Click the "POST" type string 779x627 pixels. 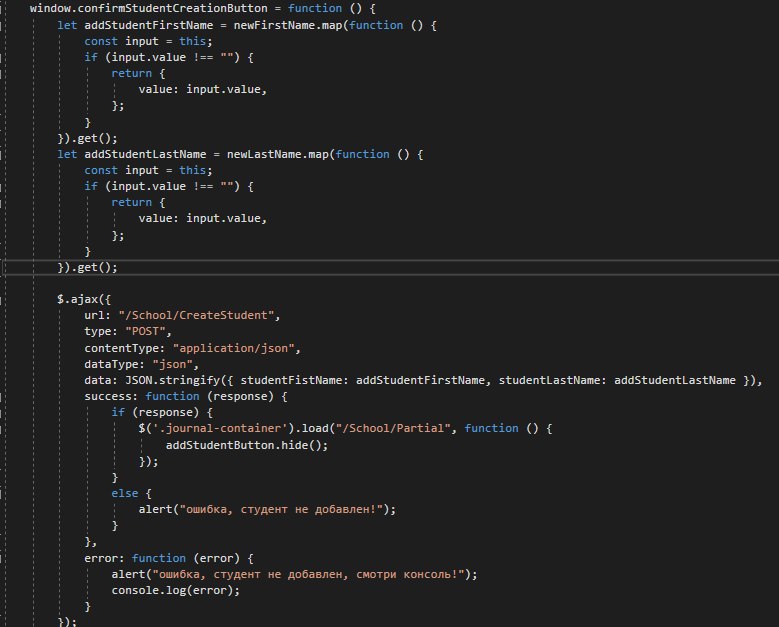[145, 331]
